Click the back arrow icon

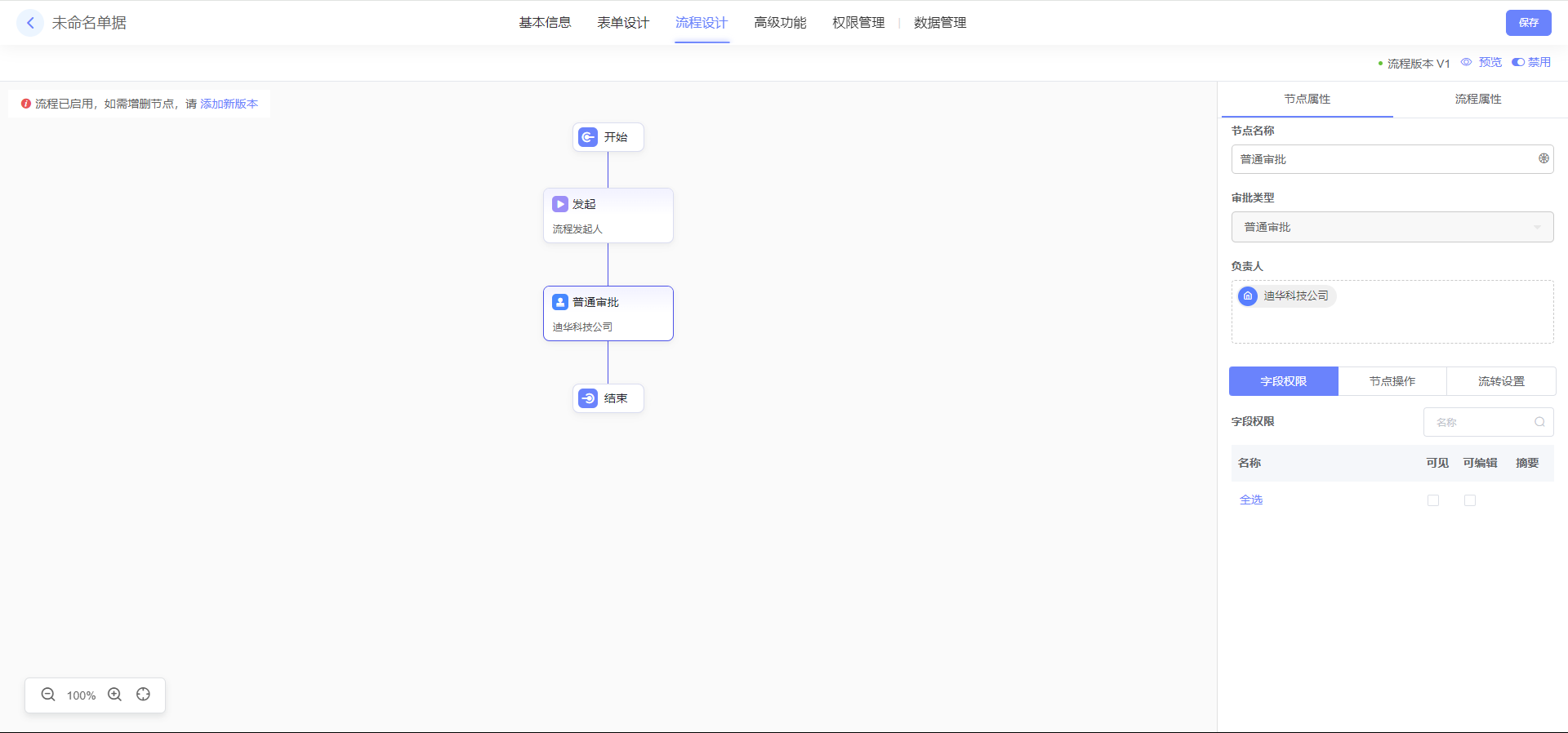pos(30,23)
